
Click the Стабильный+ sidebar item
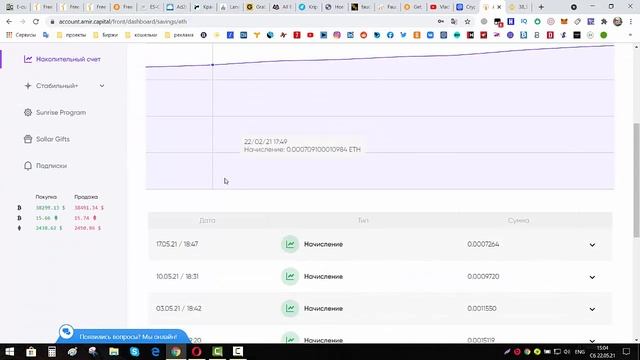point(57,86)
